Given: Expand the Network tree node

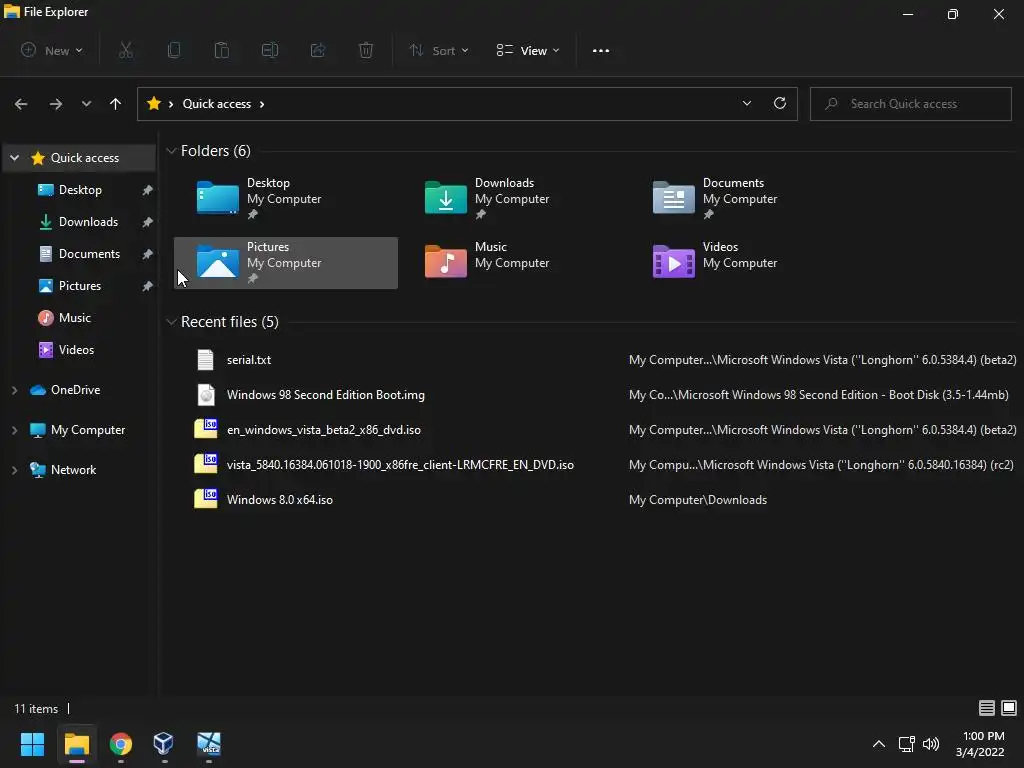Looking at the screenshot, I should [x=14, y=470].
